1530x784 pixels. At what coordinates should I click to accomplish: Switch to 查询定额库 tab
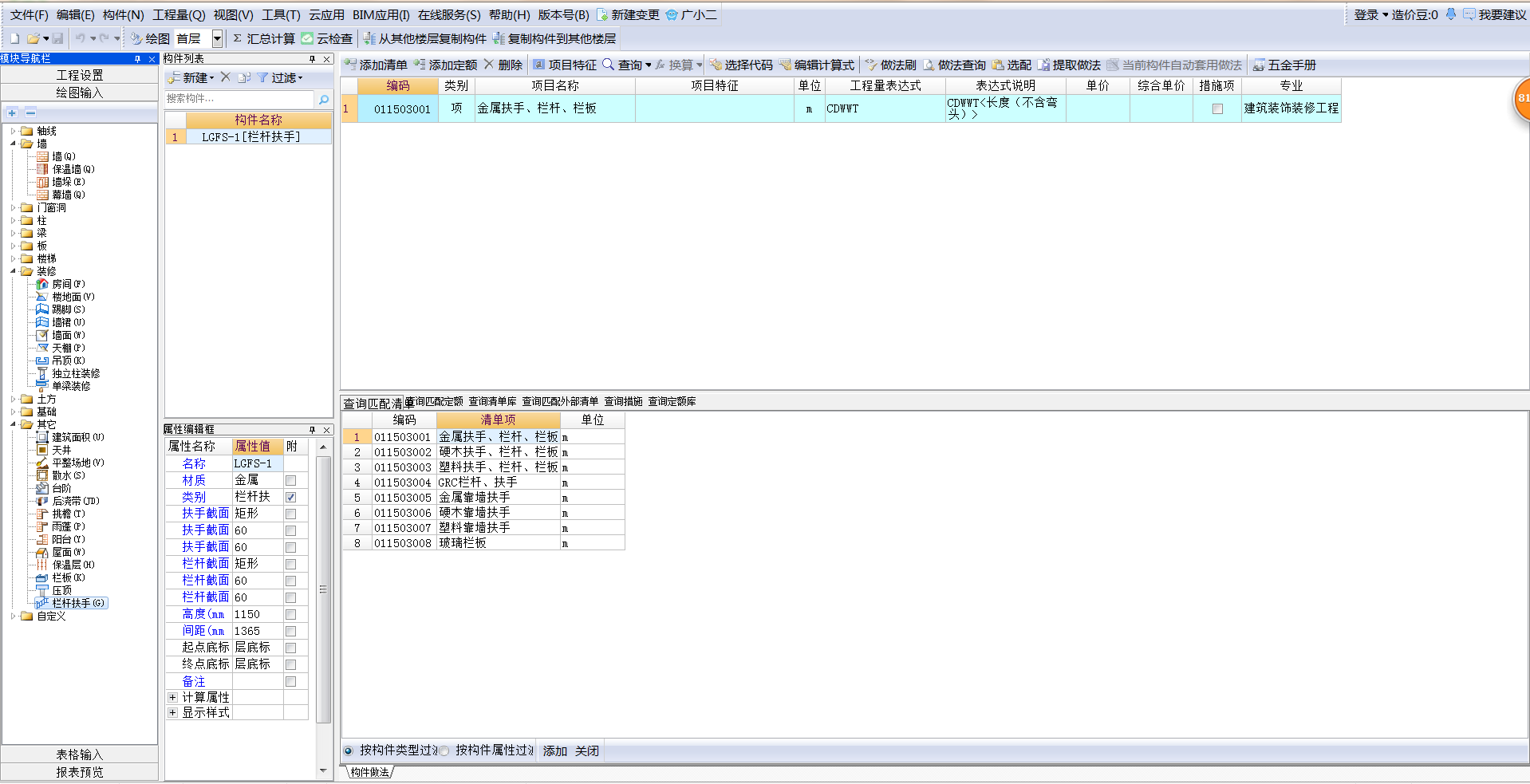[x=672, y=401]
